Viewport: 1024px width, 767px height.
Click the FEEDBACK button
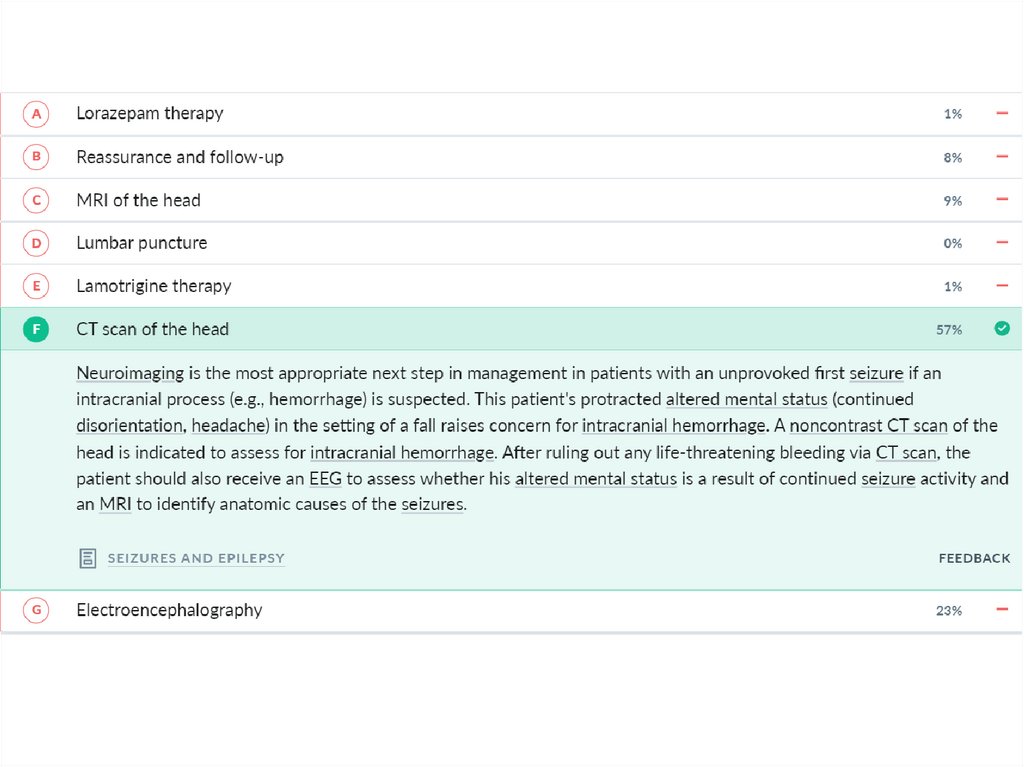pos(974,558)
